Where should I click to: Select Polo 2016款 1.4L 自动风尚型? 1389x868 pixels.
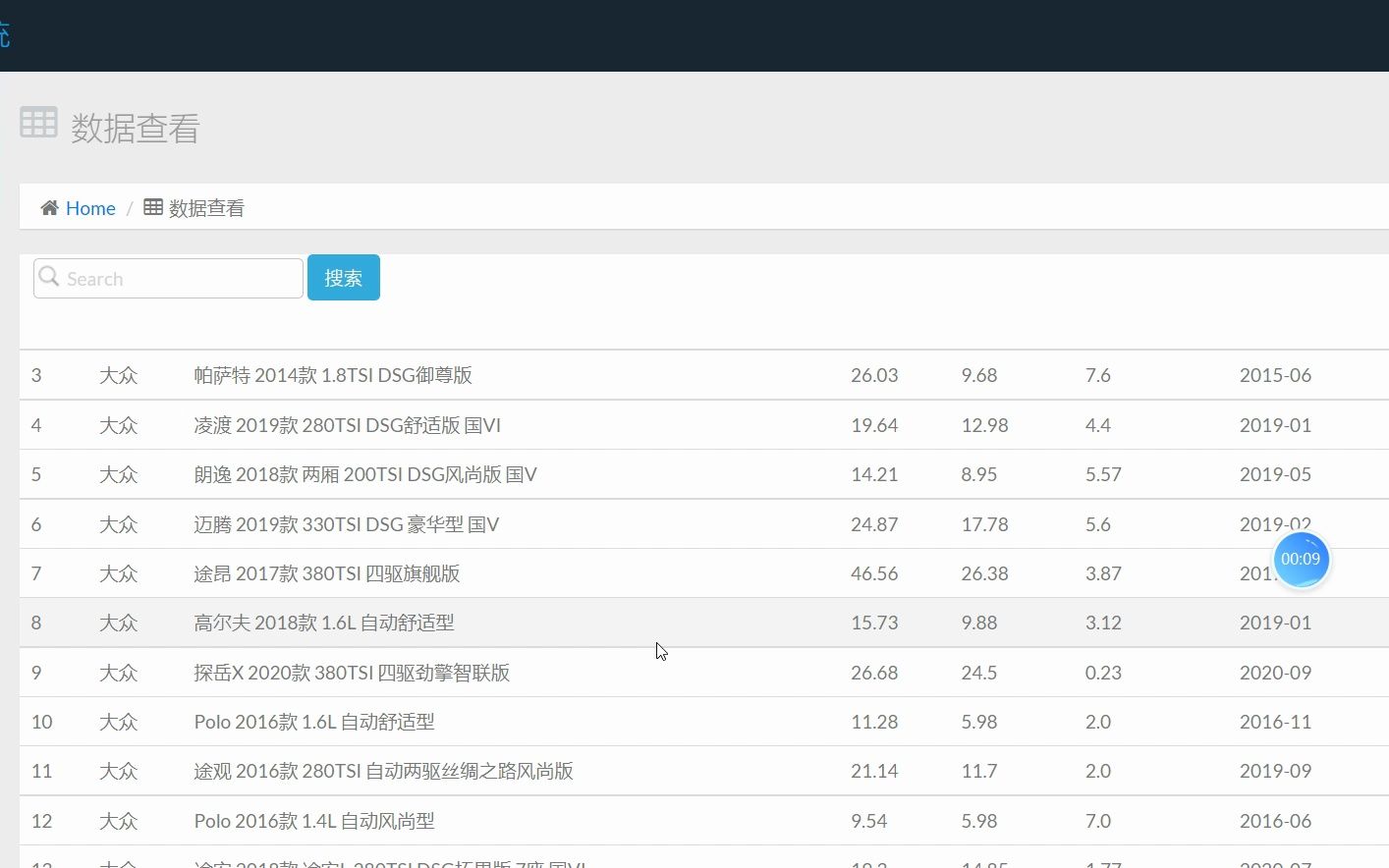pyautogui.click(x=314, y=821)
